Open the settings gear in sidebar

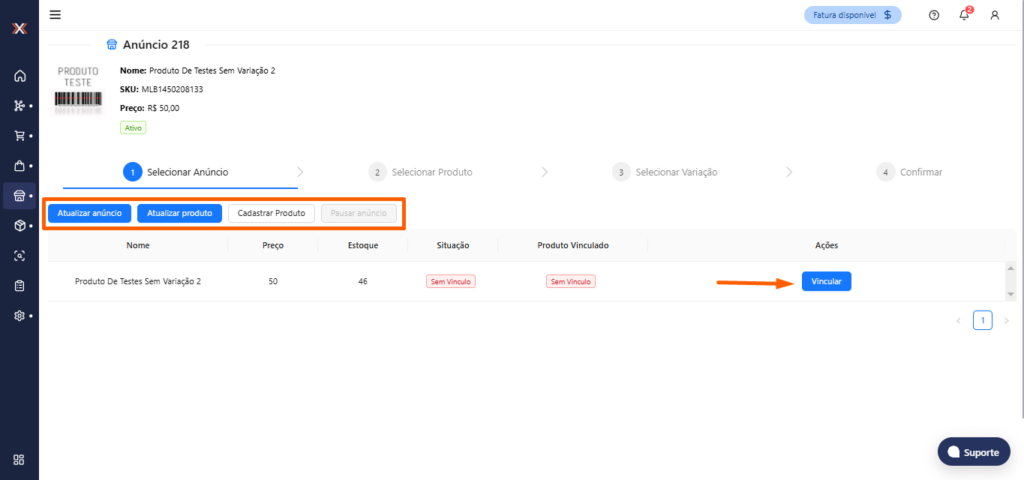19,315
